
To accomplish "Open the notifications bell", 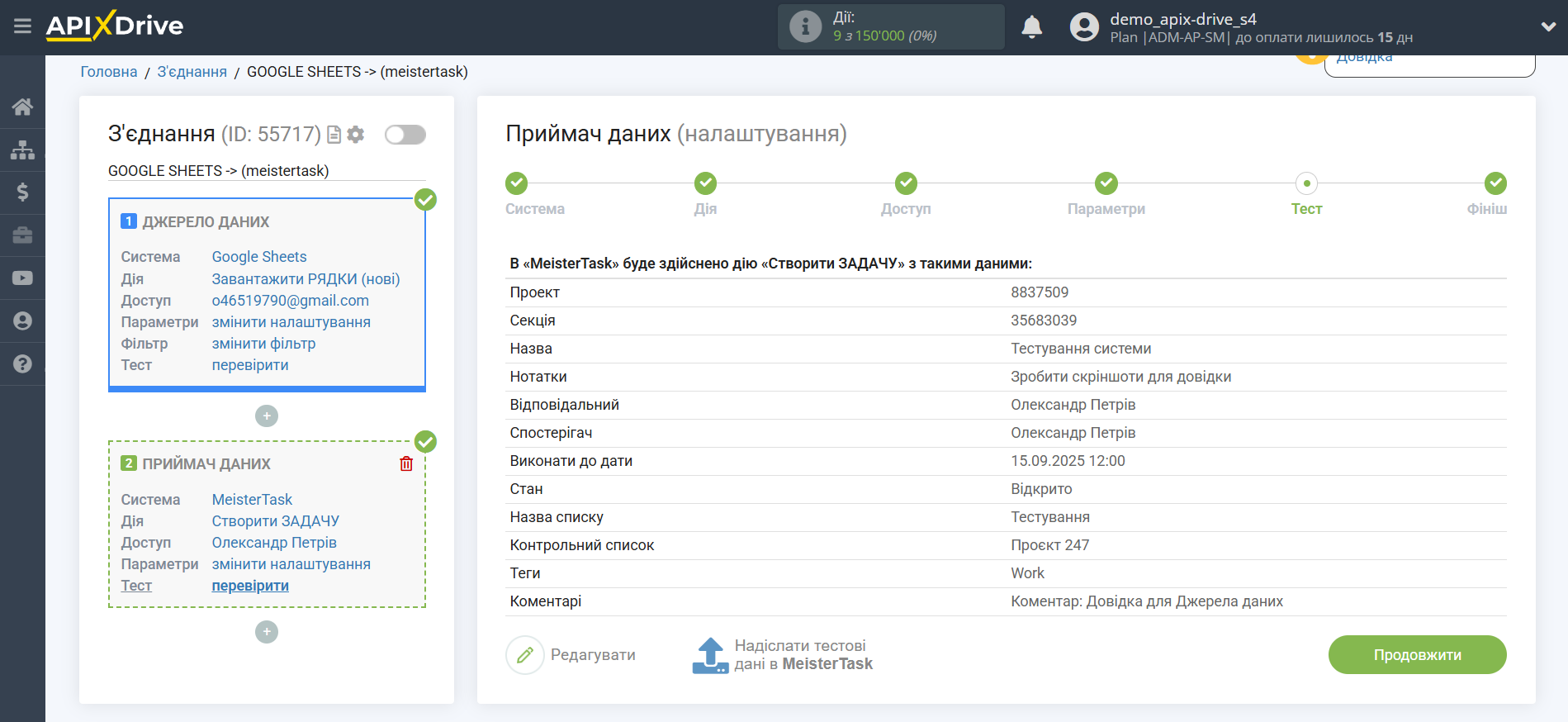I will point(1031,27).
